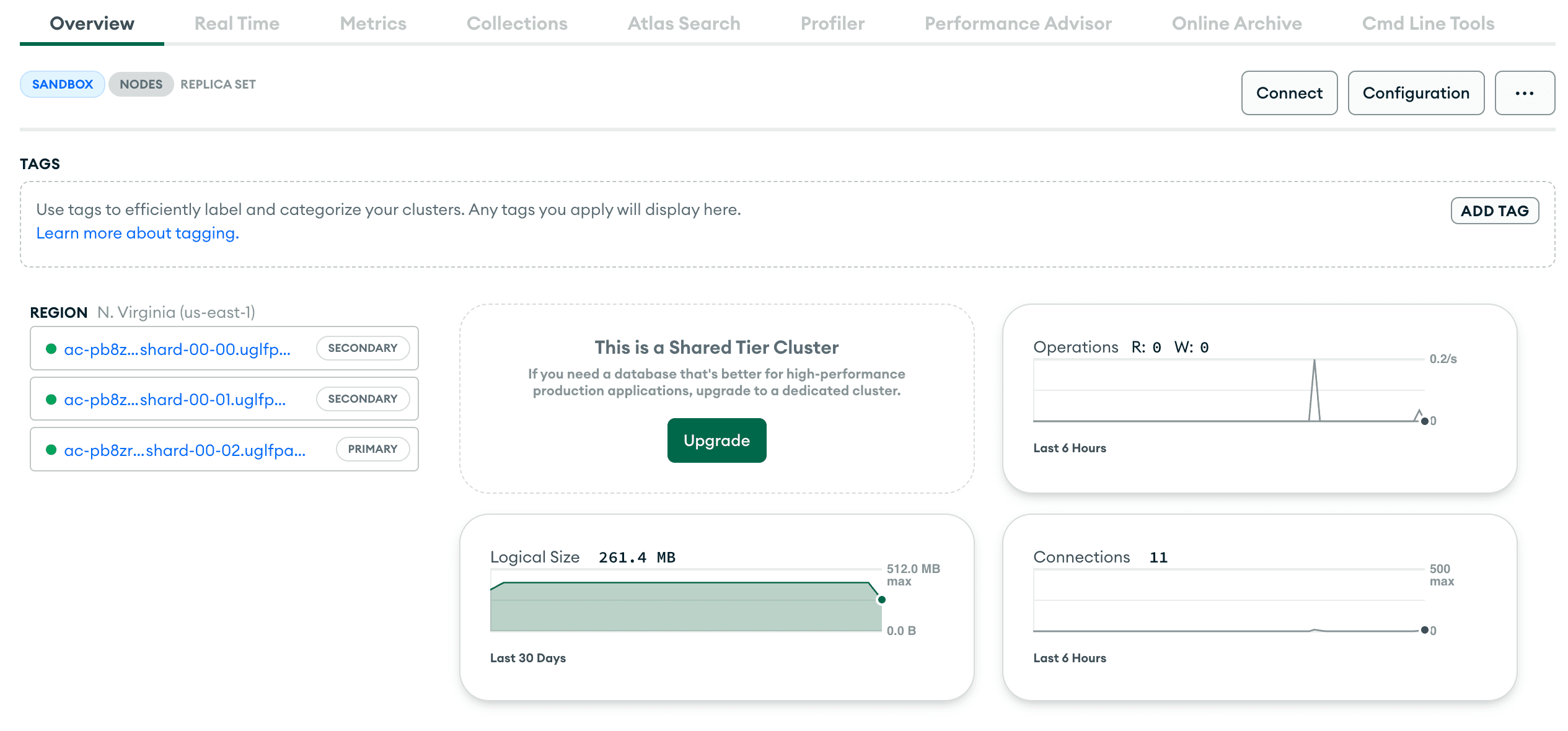Click the green status dot of shard-00-01
This screenshot has width=1568, height=731.
click(51, 400)
